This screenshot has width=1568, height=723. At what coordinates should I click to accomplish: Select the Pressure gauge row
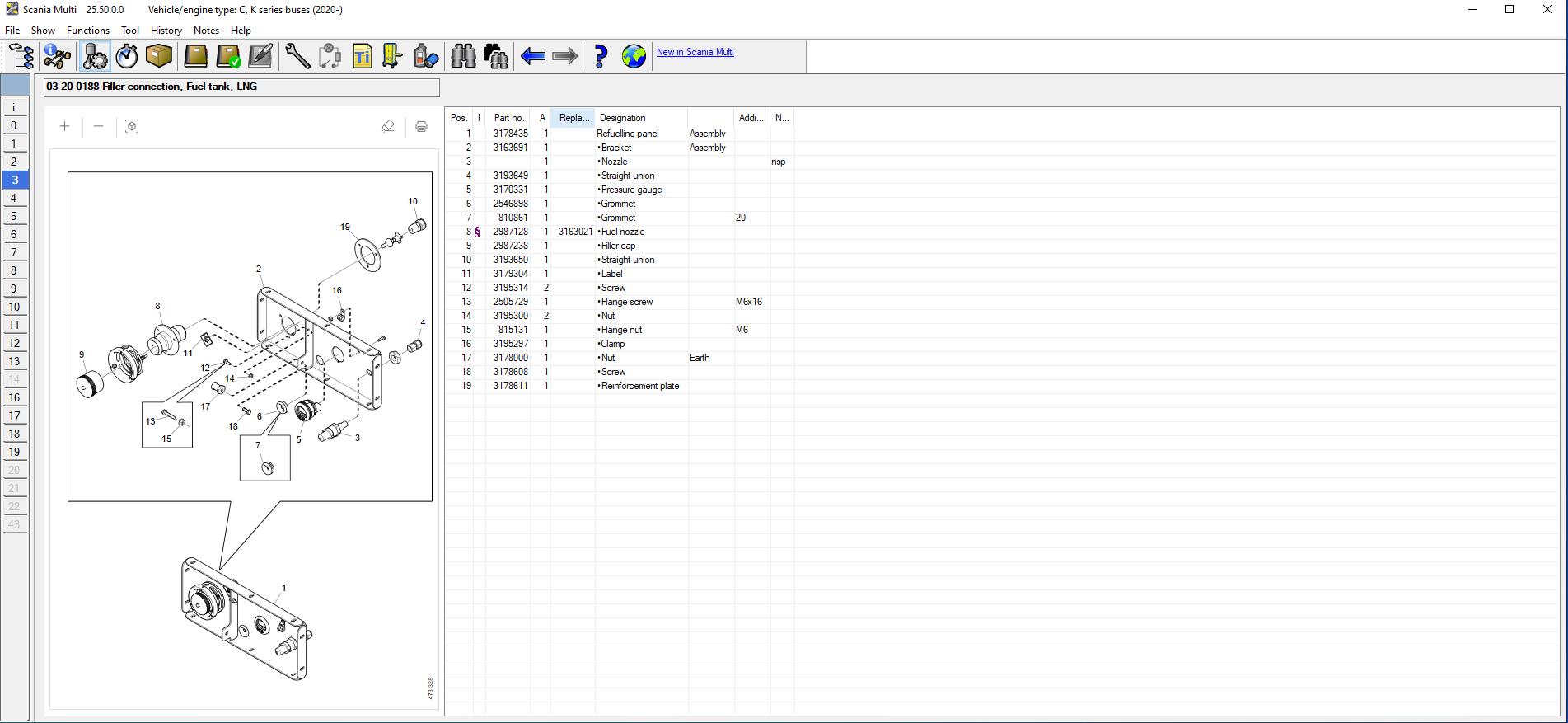631,190
